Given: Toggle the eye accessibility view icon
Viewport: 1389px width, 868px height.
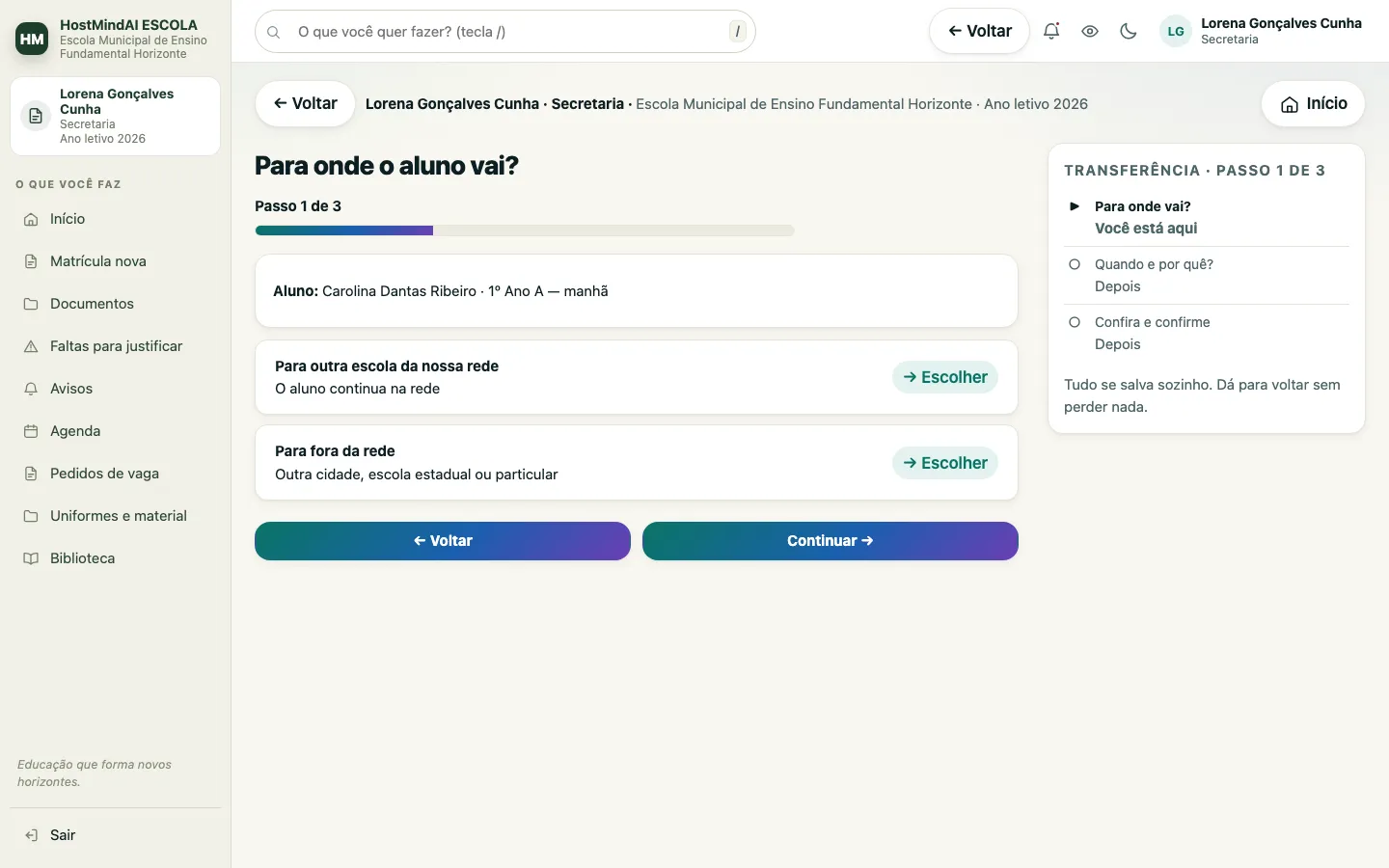Looking at the screenshot, I should (1090, 31).
